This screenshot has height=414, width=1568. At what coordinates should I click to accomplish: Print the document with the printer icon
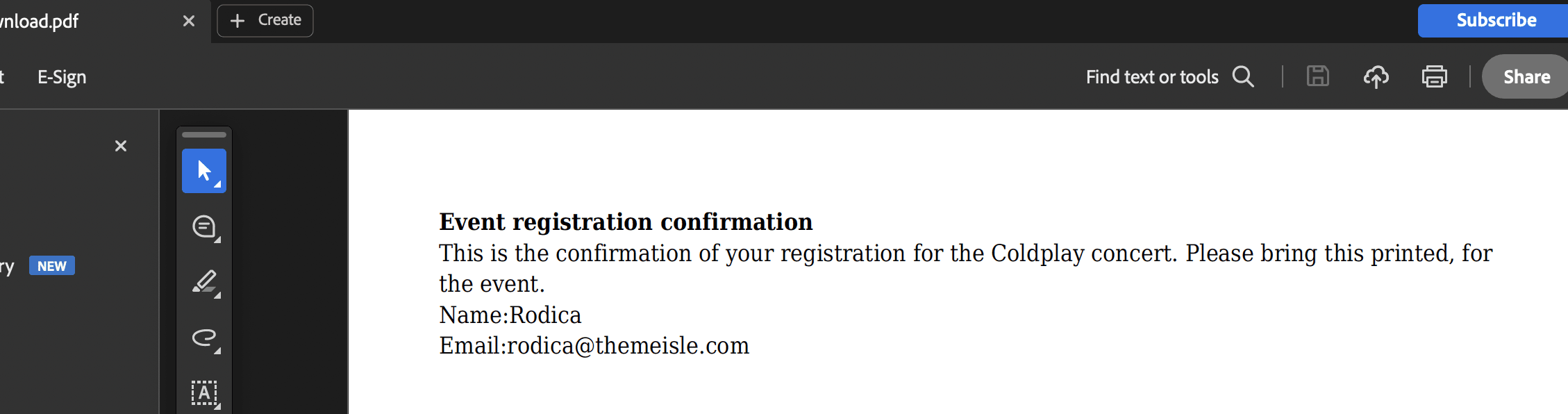click(1434, 76)
